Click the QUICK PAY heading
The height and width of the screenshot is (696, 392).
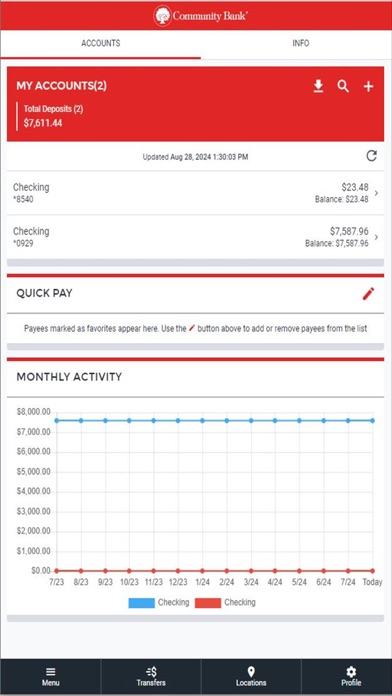click(x=44, y=293)
